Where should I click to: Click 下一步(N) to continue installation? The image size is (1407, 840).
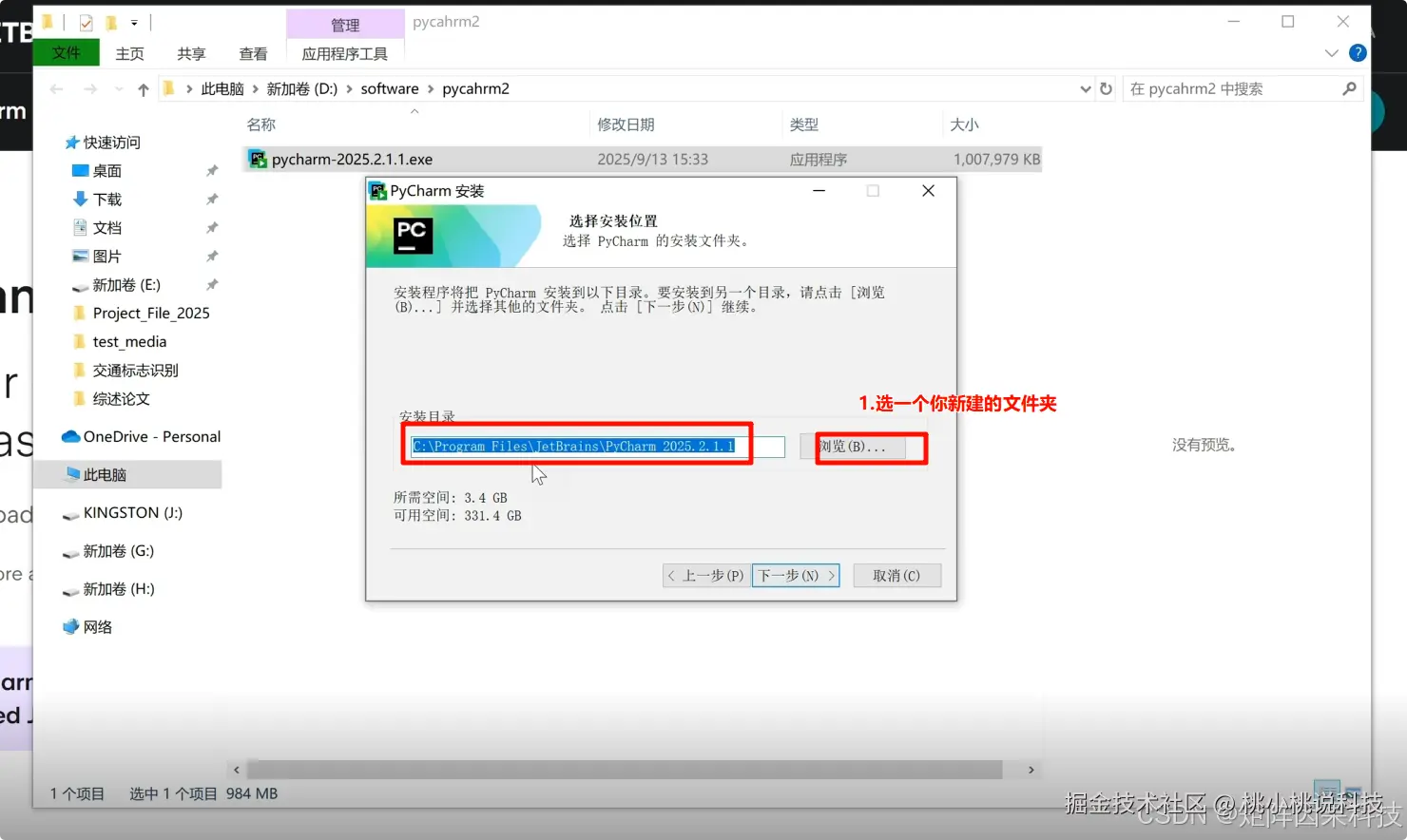[x=796, y=576]
